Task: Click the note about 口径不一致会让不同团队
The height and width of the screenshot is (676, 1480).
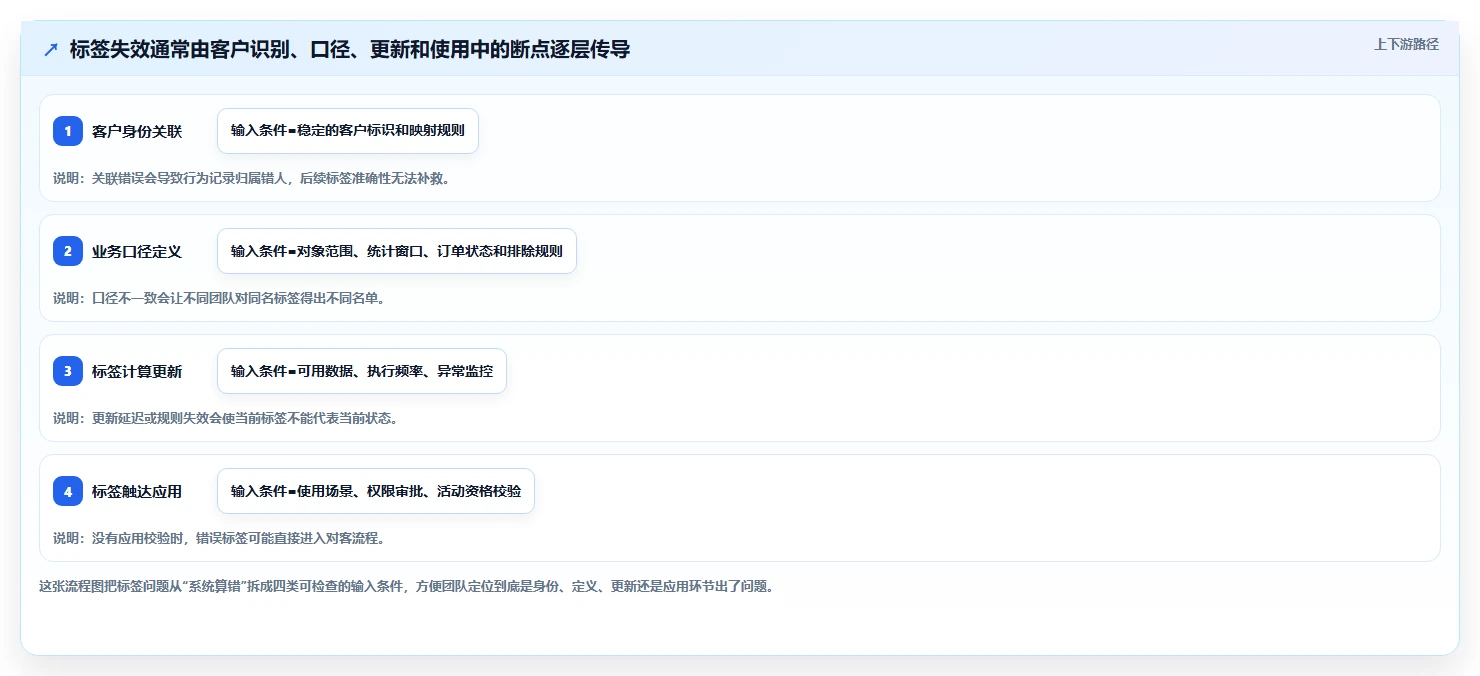Action: tap(219, 298)
